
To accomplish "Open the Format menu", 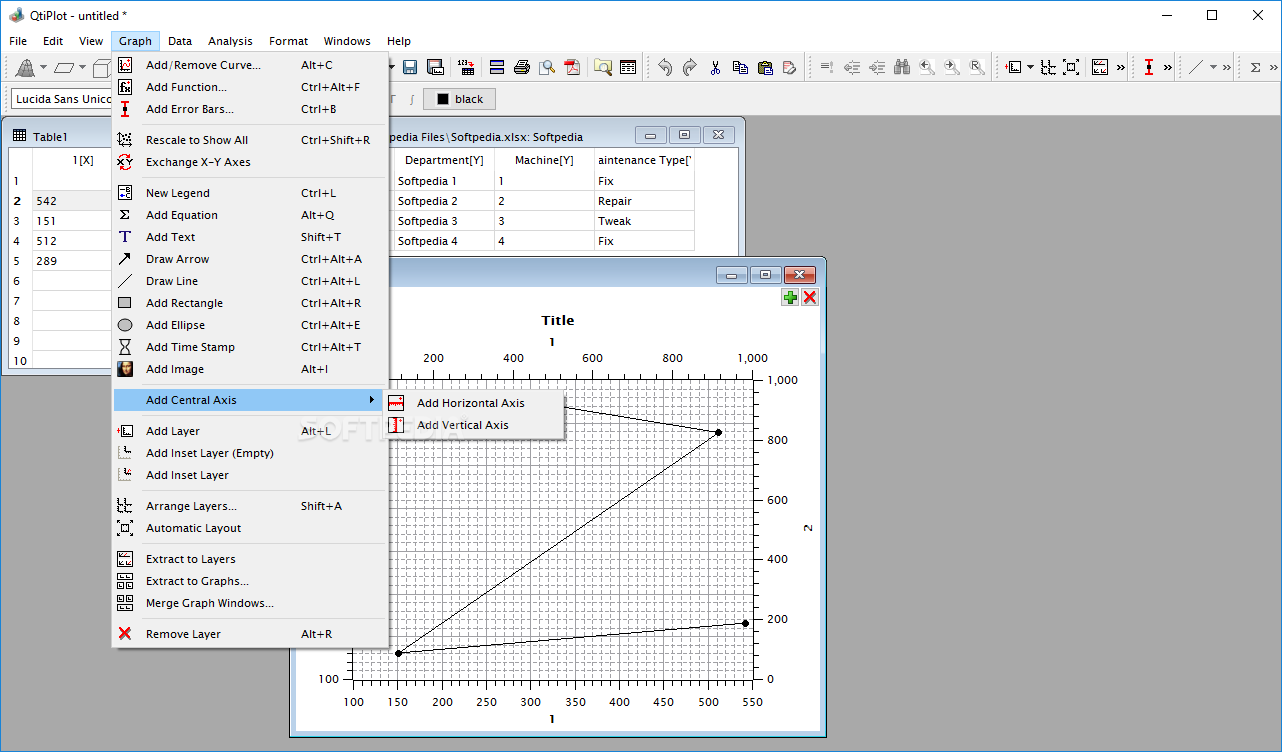I will pyautogui.click(x=288, y=41).
